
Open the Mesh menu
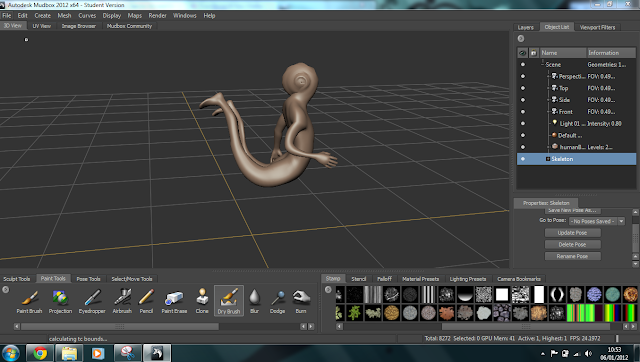point(64,16)
